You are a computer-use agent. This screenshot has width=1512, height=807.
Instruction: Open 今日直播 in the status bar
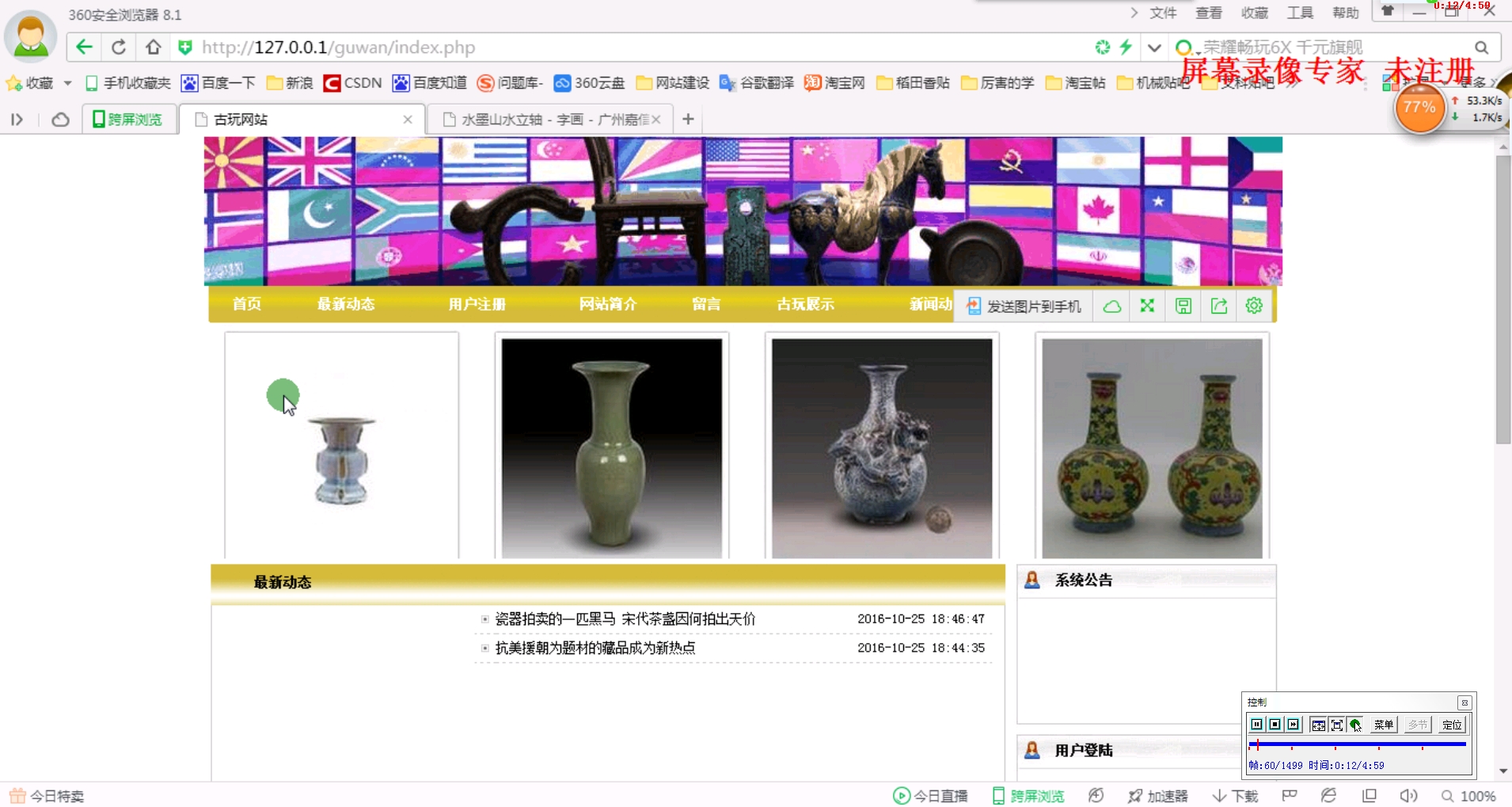point(931,796)
